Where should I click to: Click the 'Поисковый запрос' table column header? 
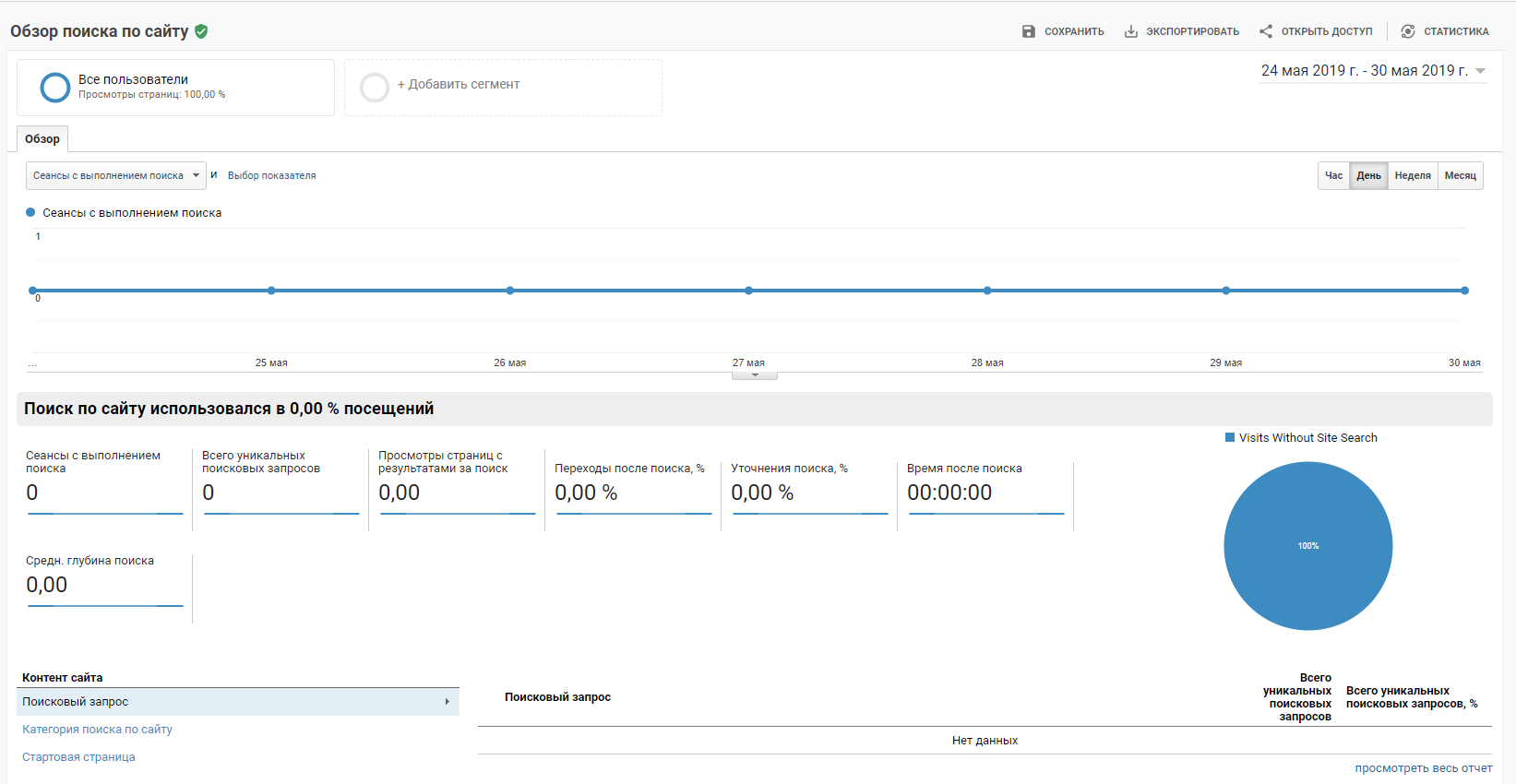coord(557,697)
